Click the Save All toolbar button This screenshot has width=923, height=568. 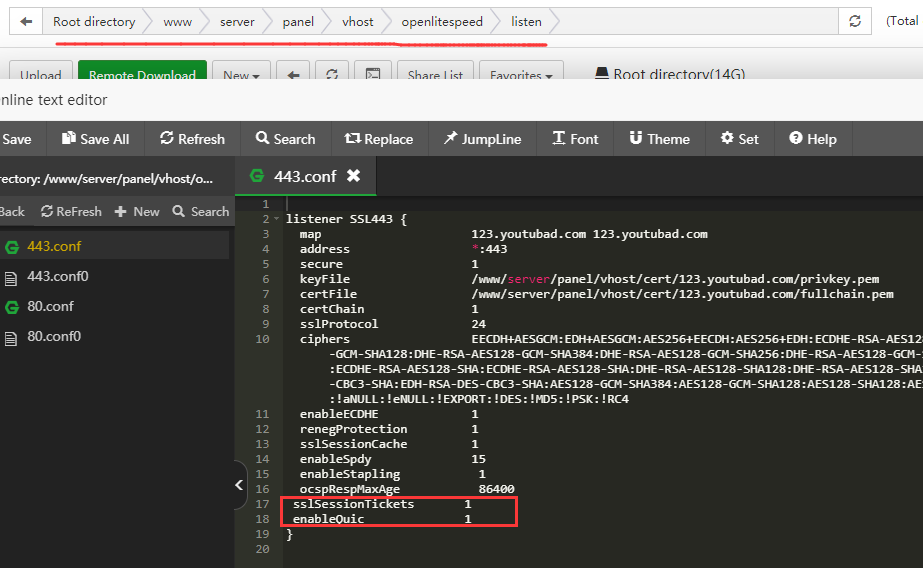click(95, 139)
